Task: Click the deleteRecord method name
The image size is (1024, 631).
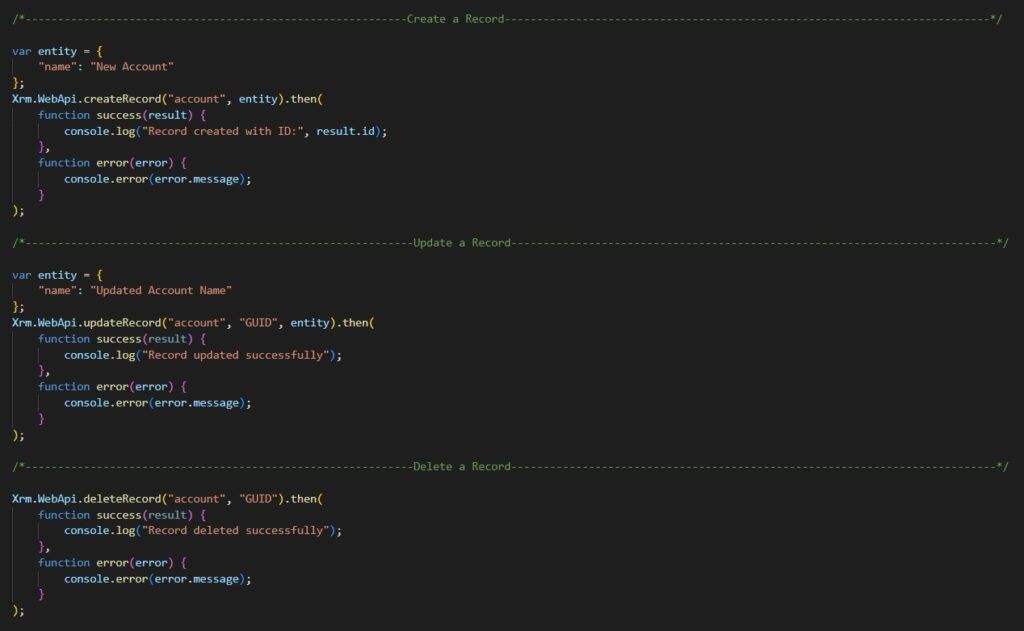Action: click(122, 499)
